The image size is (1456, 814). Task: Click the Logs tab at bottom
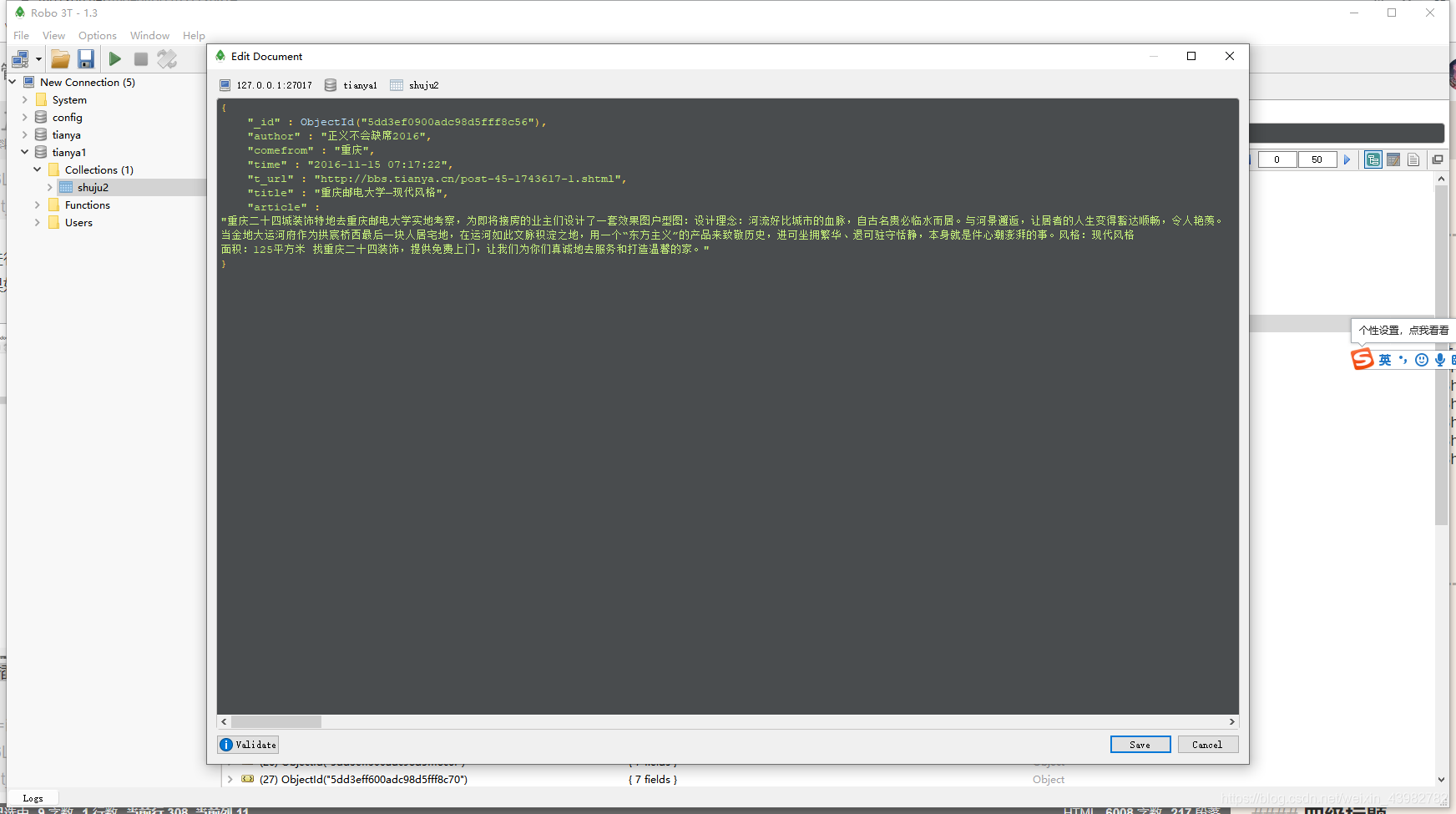33,798
